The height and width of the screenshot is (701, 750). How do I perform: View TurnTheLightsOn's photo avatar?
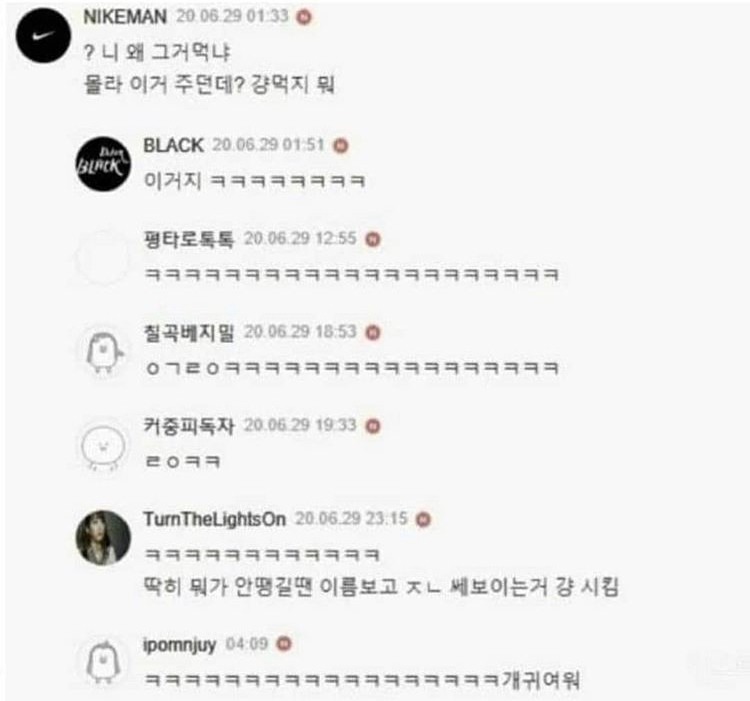(x=103, y=538)
